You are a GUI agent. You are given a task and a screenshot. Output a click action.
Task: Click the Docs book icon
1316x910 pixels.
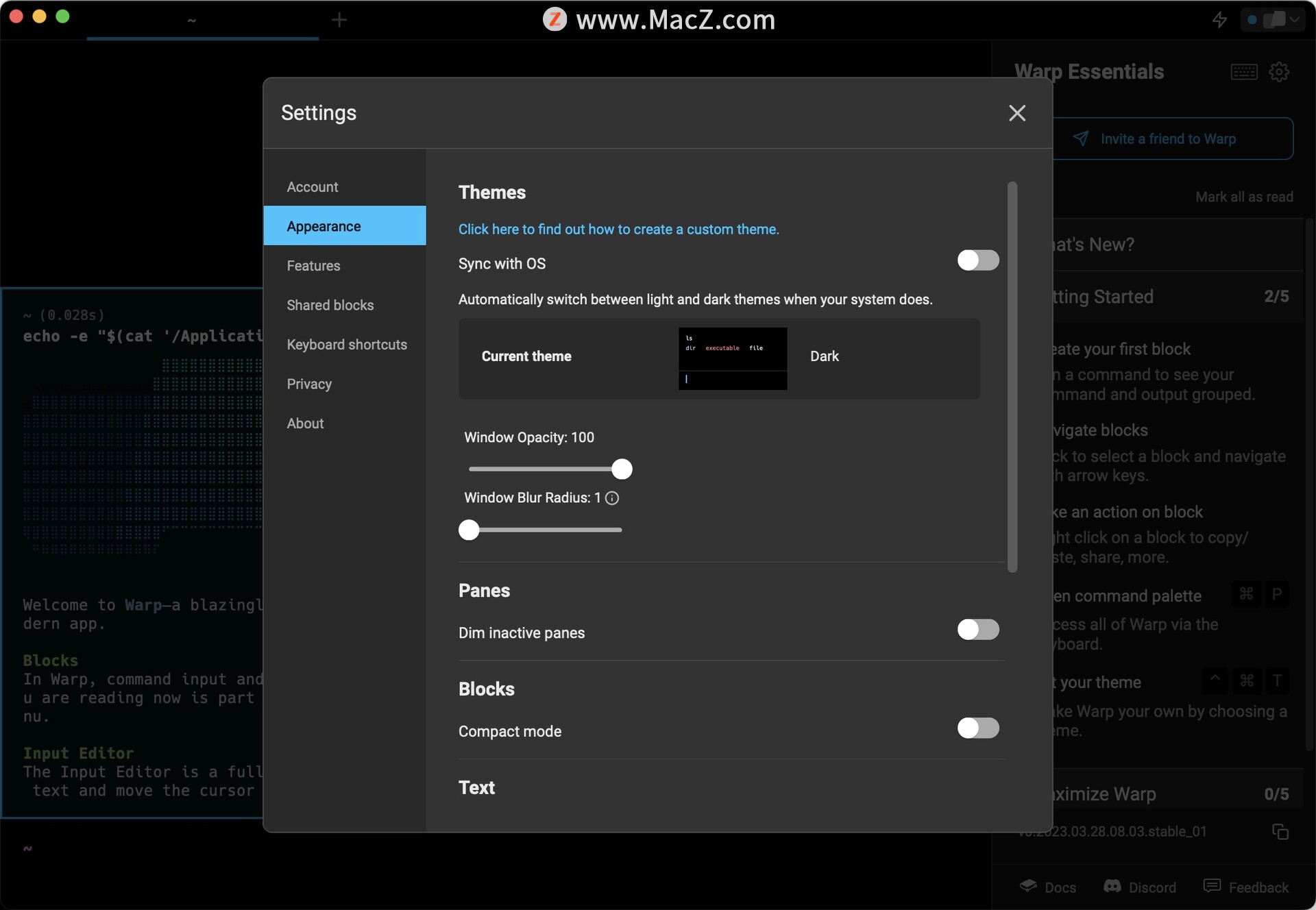[x=1028, y=885]
